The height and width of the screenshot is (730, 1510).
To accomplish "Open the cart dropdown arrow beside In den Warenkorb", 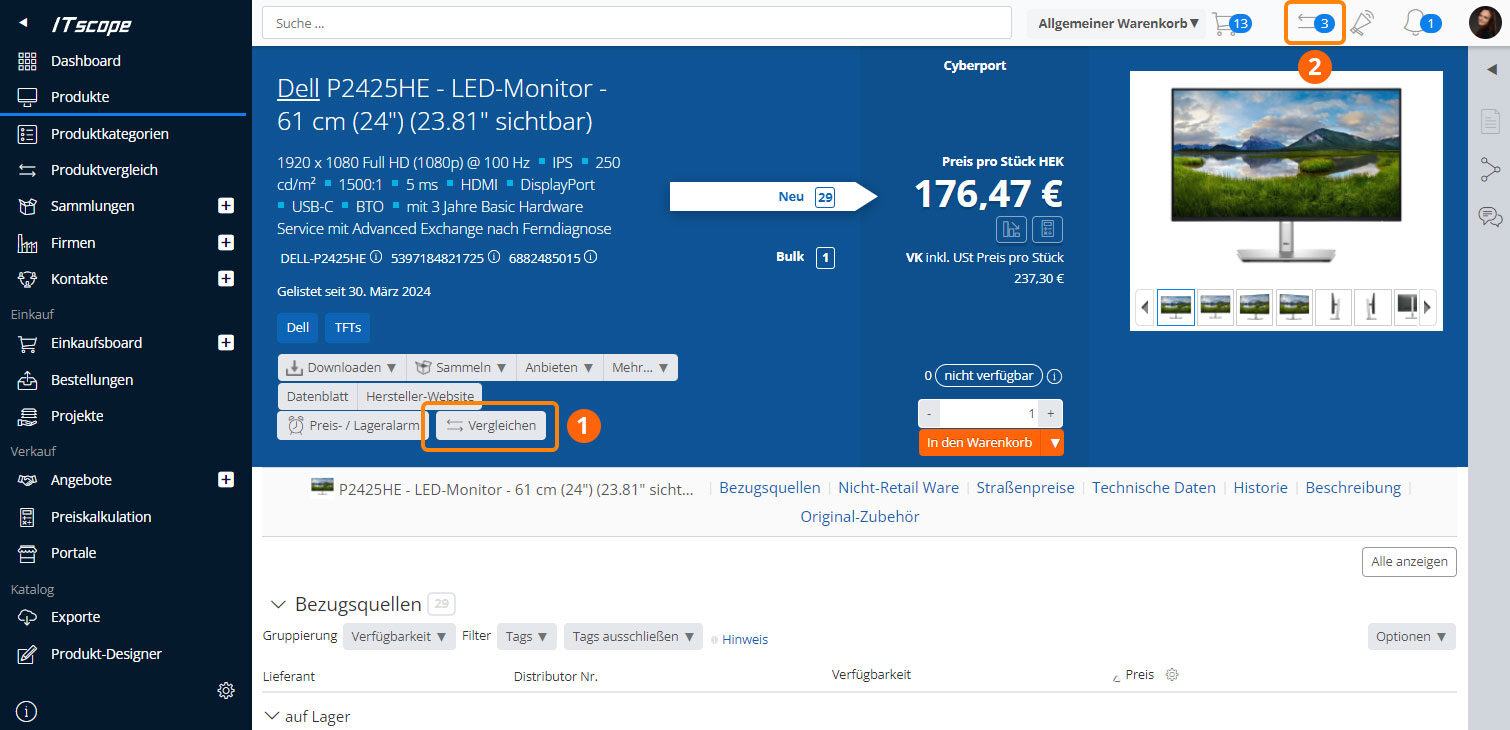I will pyautogui.click(x=1053, y=443).
